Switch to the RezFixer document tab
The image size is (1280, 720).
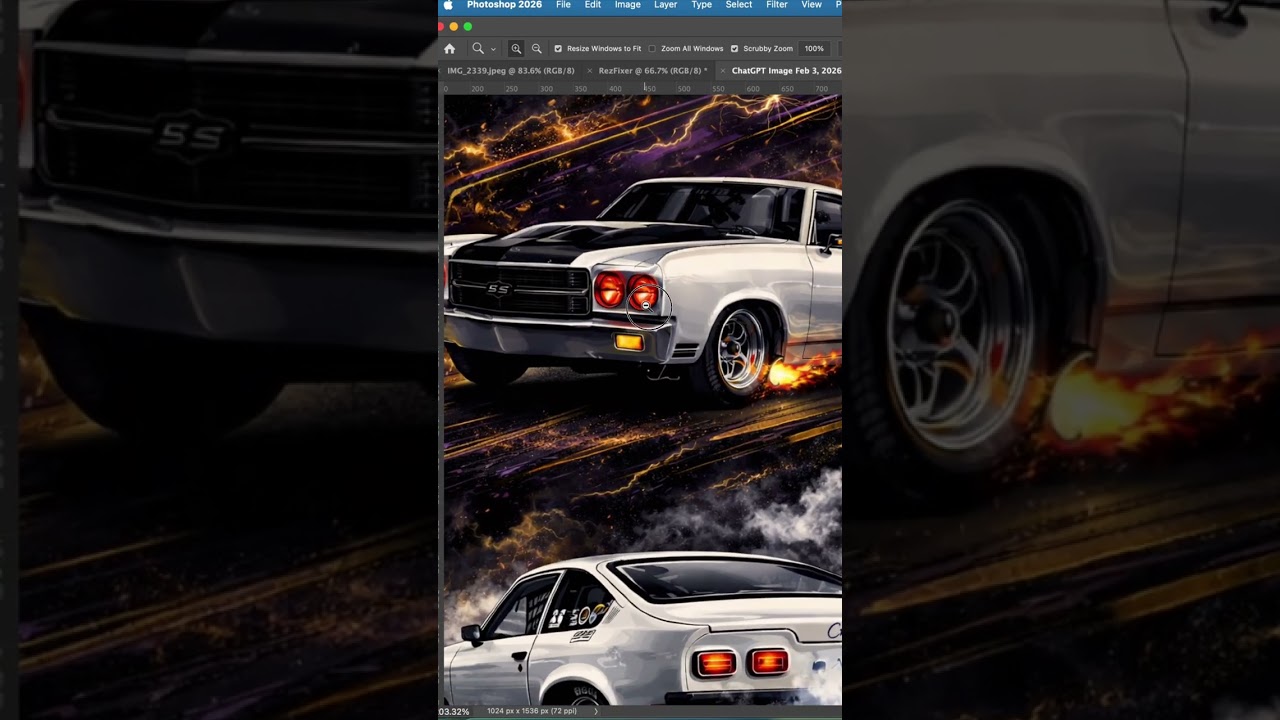click(x=652, y=71)
